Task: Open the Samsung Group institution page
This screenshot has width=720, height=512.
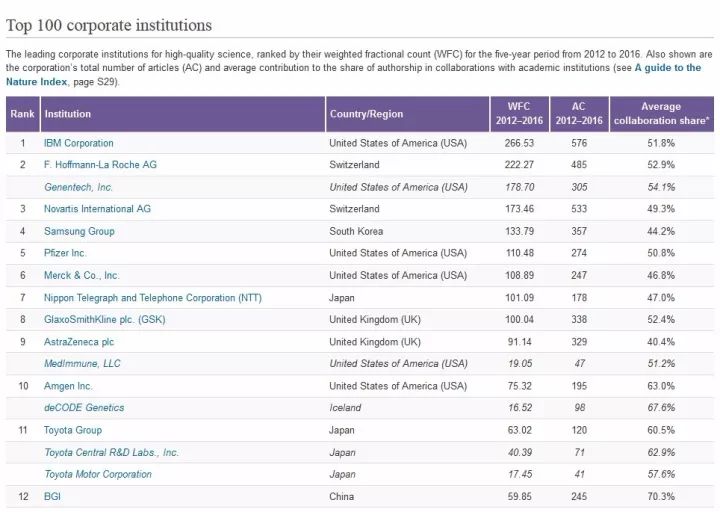Action: (80, 231)
